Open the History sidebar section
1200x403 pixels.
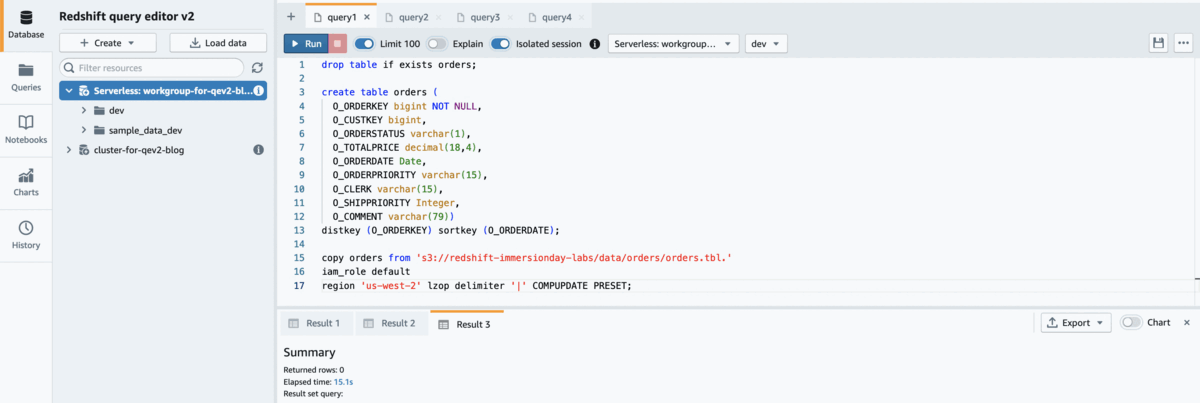click(x=26, y=235)
